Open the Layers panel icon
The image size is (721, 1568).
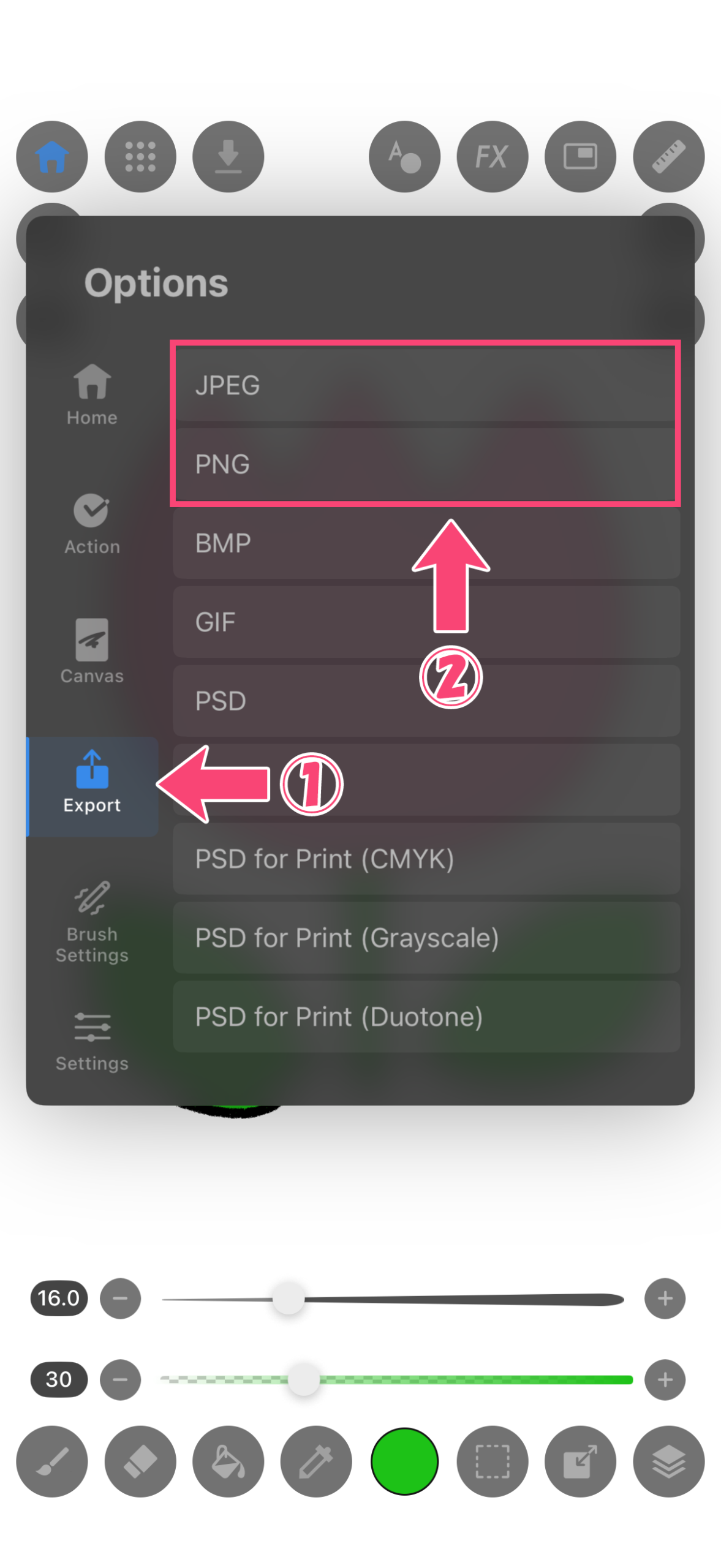tap(668, 1461)
